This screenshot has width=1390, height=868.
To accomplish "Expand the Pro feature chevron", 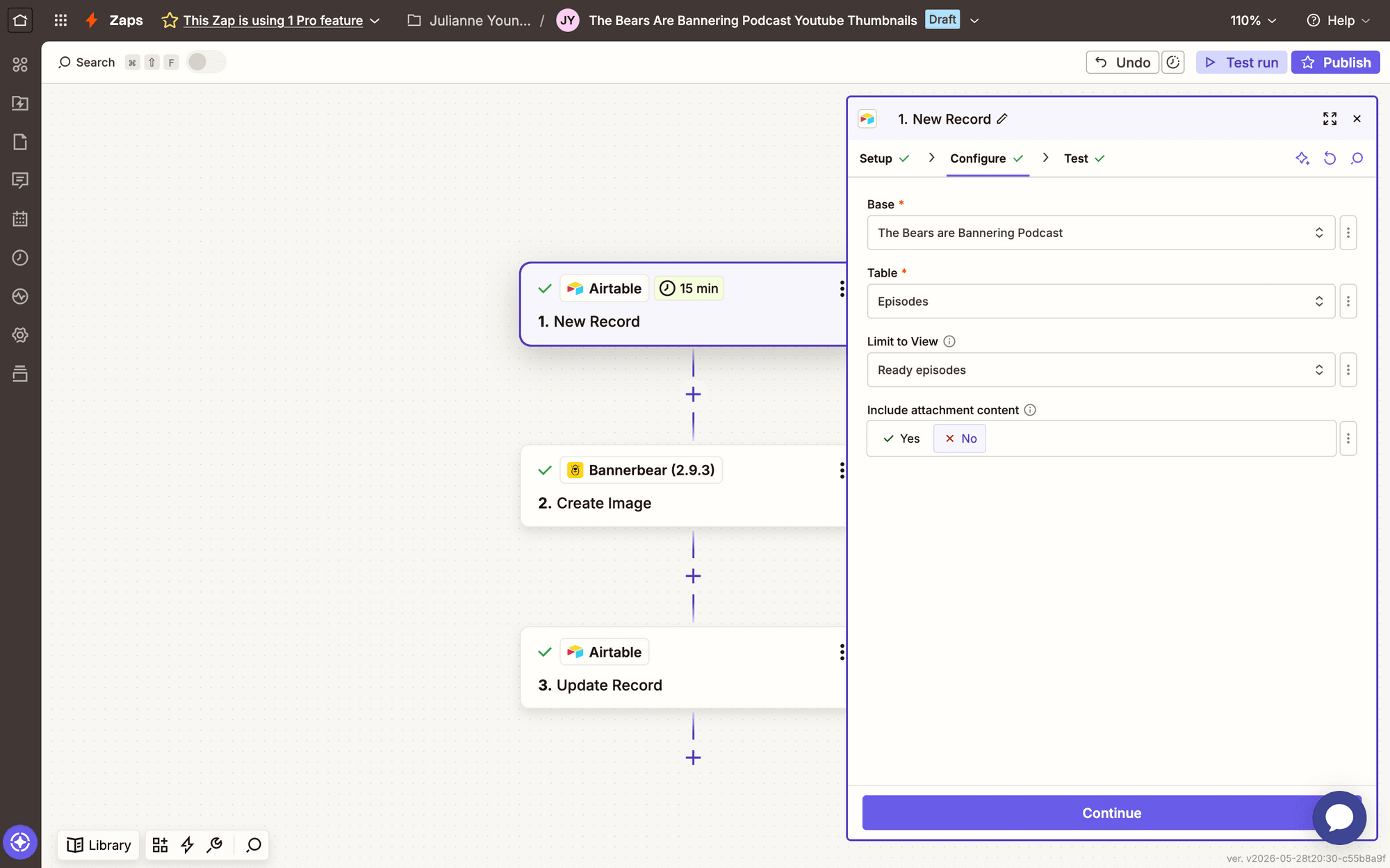I will [375, 21].
